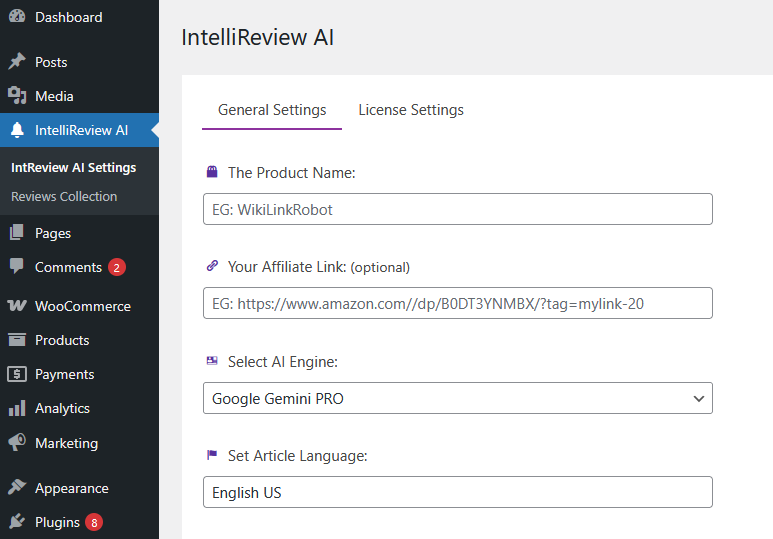Open the Payments menu link
773x539 pixels.
point(64,374)
